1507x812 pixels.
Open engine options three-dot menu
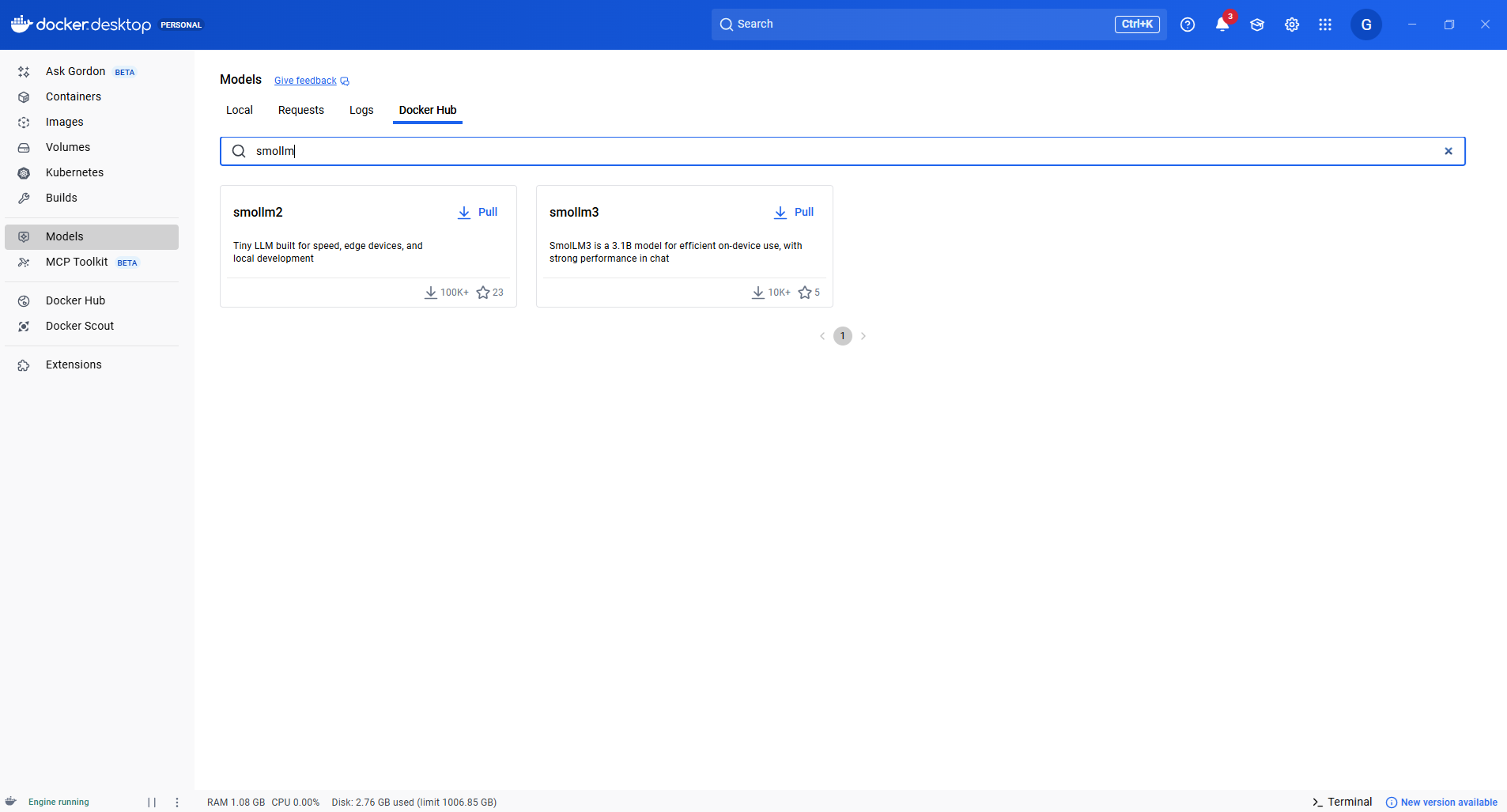(x=177, y=803)
